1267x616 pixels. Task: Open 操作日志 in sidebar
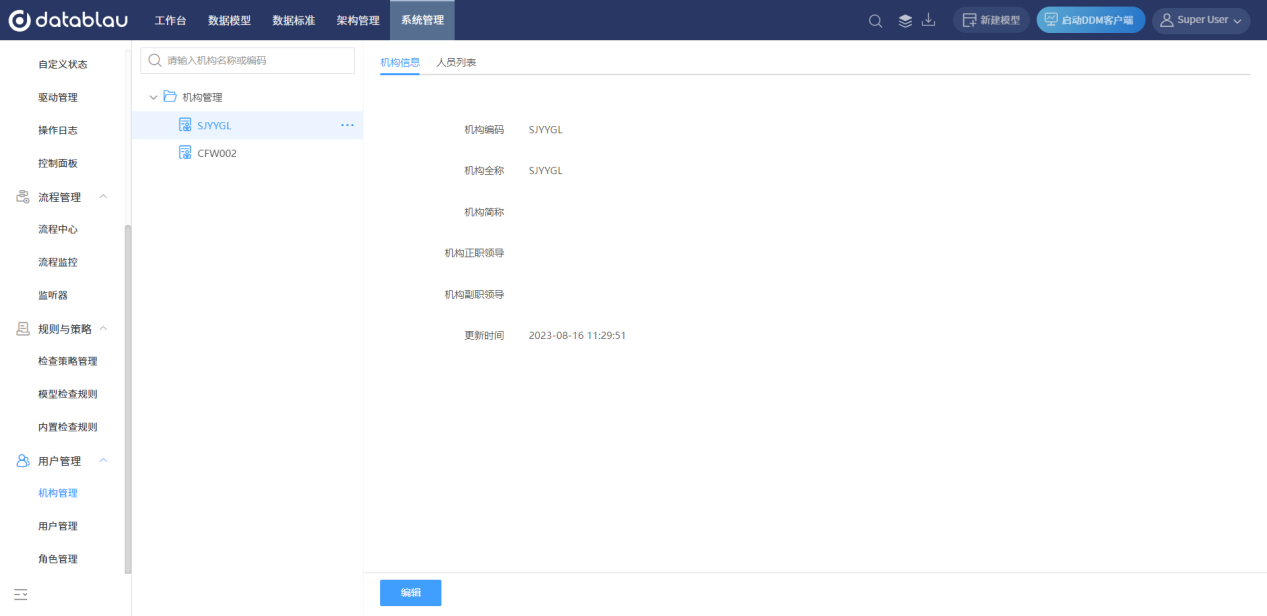pyautogui.click(x=58, y=130)
